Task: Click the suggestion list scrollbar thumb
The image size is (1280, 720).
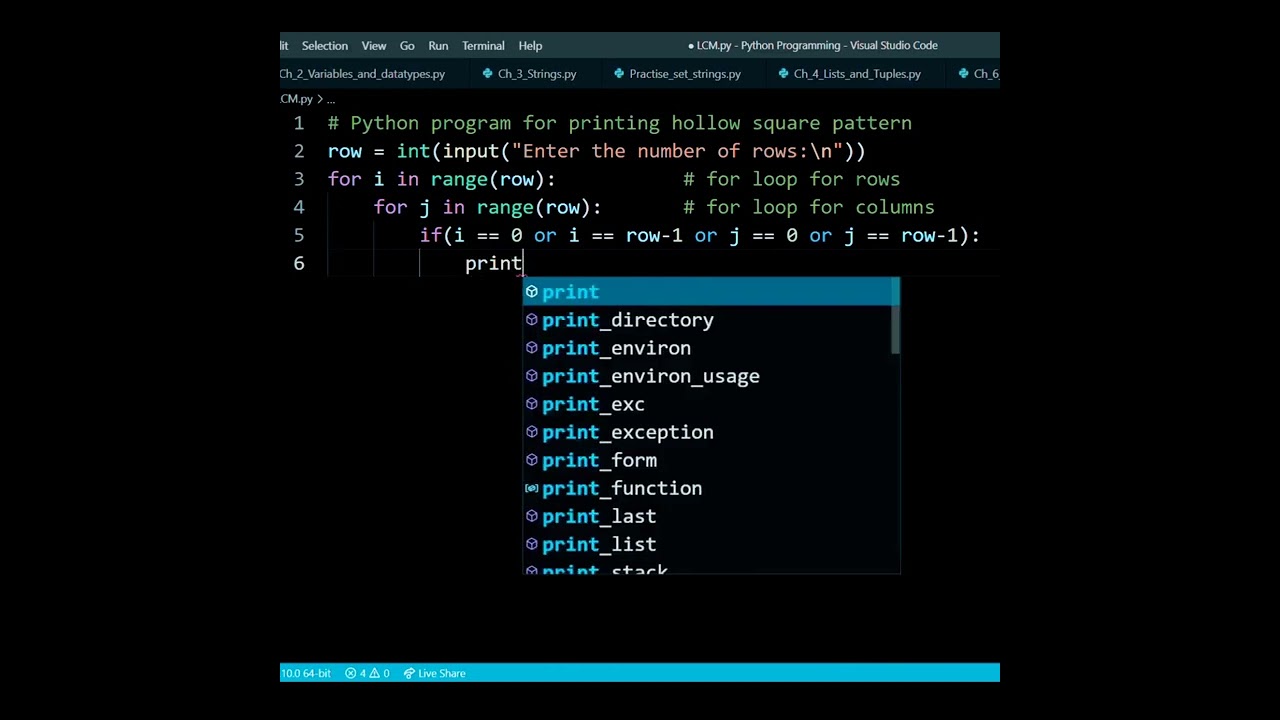Action: pos(896,316)
